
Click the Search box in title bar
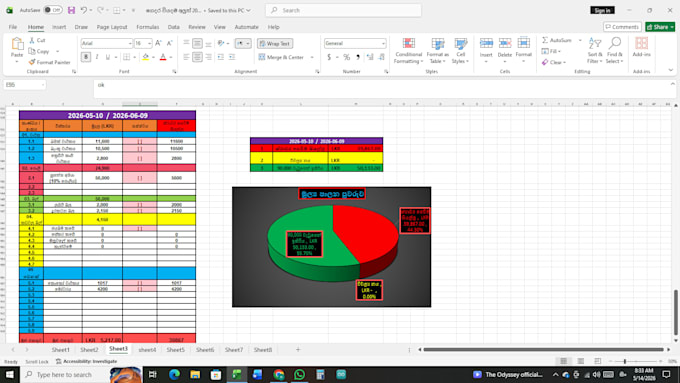(x=343, y=10)
